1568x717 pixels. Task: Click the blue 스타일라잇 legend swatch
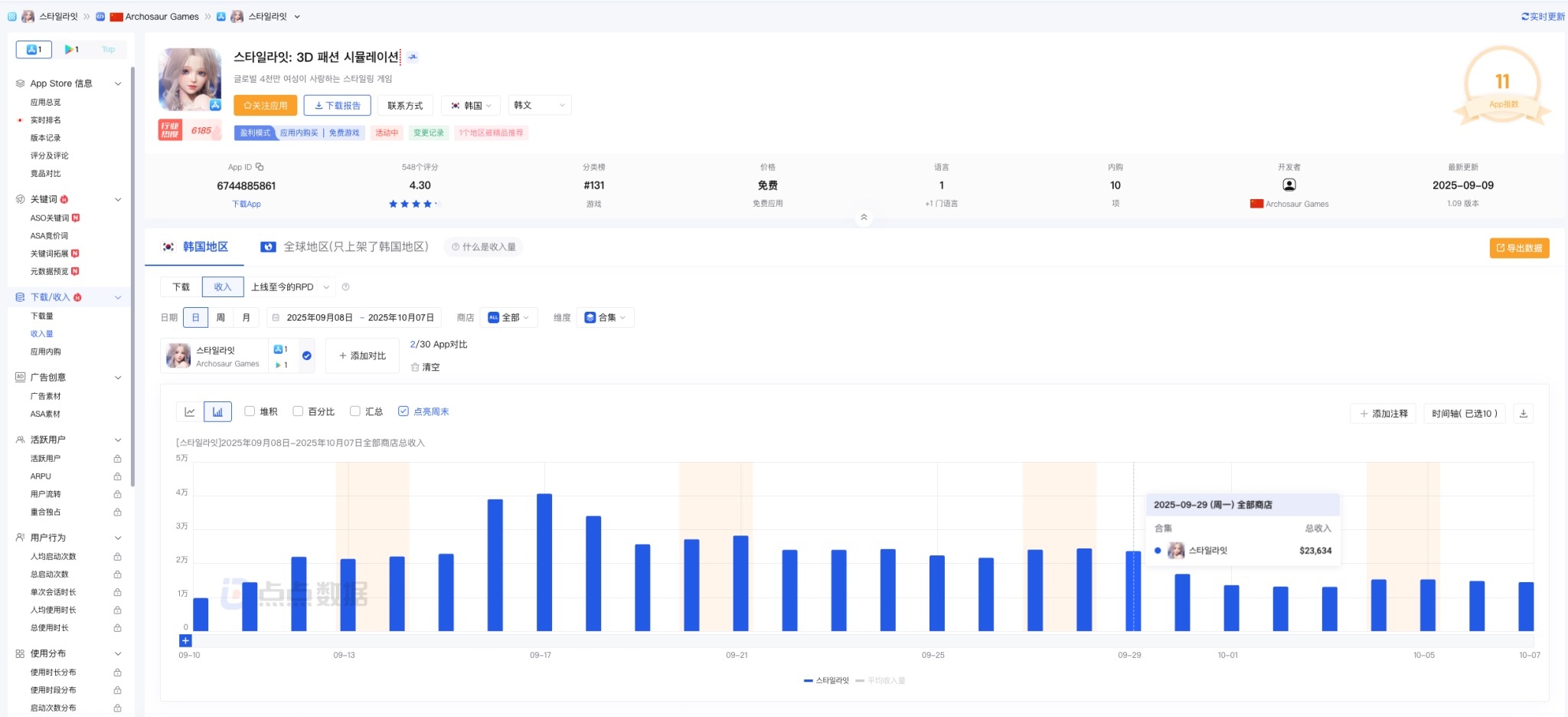click(808, 680)
